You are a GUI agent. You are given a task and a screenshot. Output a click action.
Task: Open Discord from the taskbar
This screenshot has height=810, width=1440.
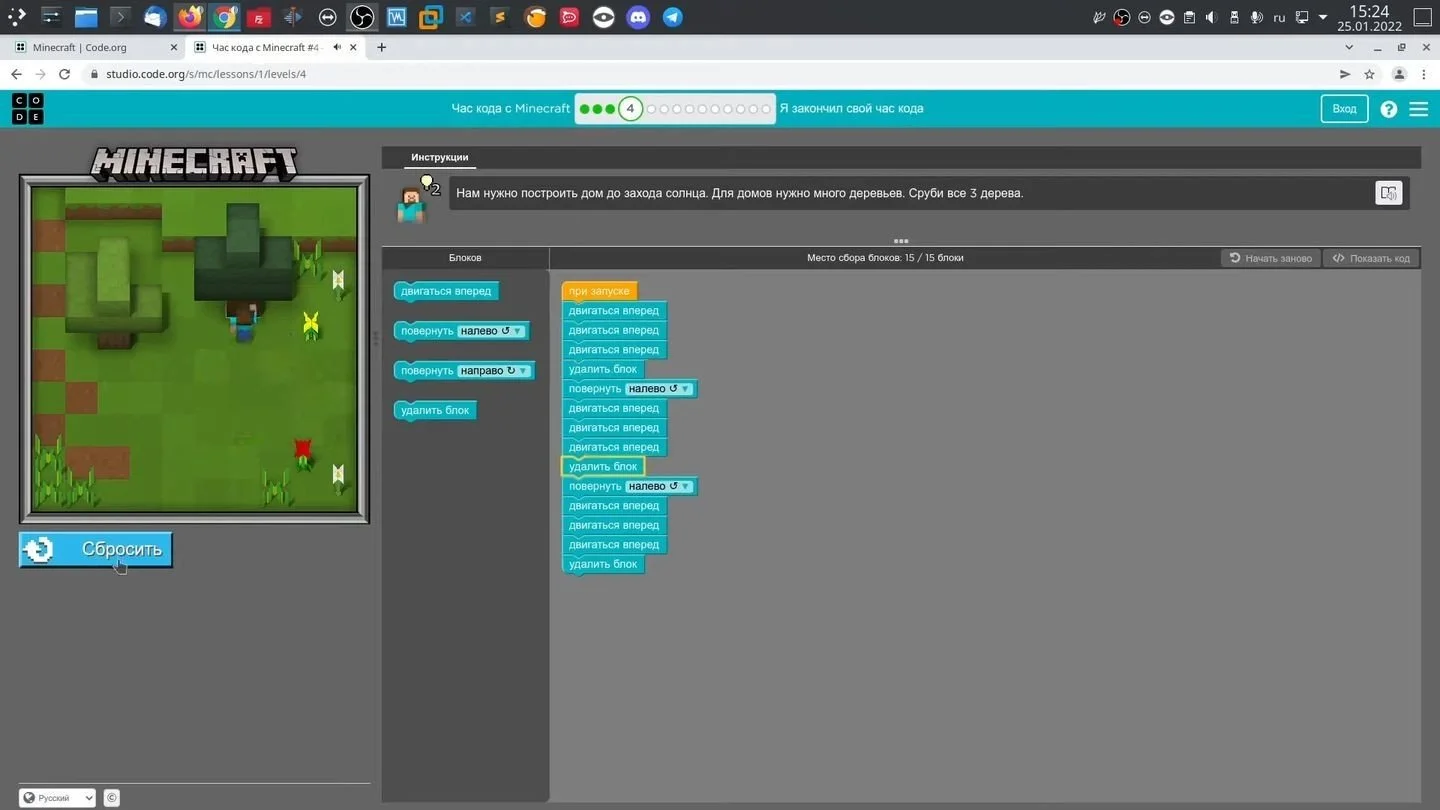tap(638, 17)
